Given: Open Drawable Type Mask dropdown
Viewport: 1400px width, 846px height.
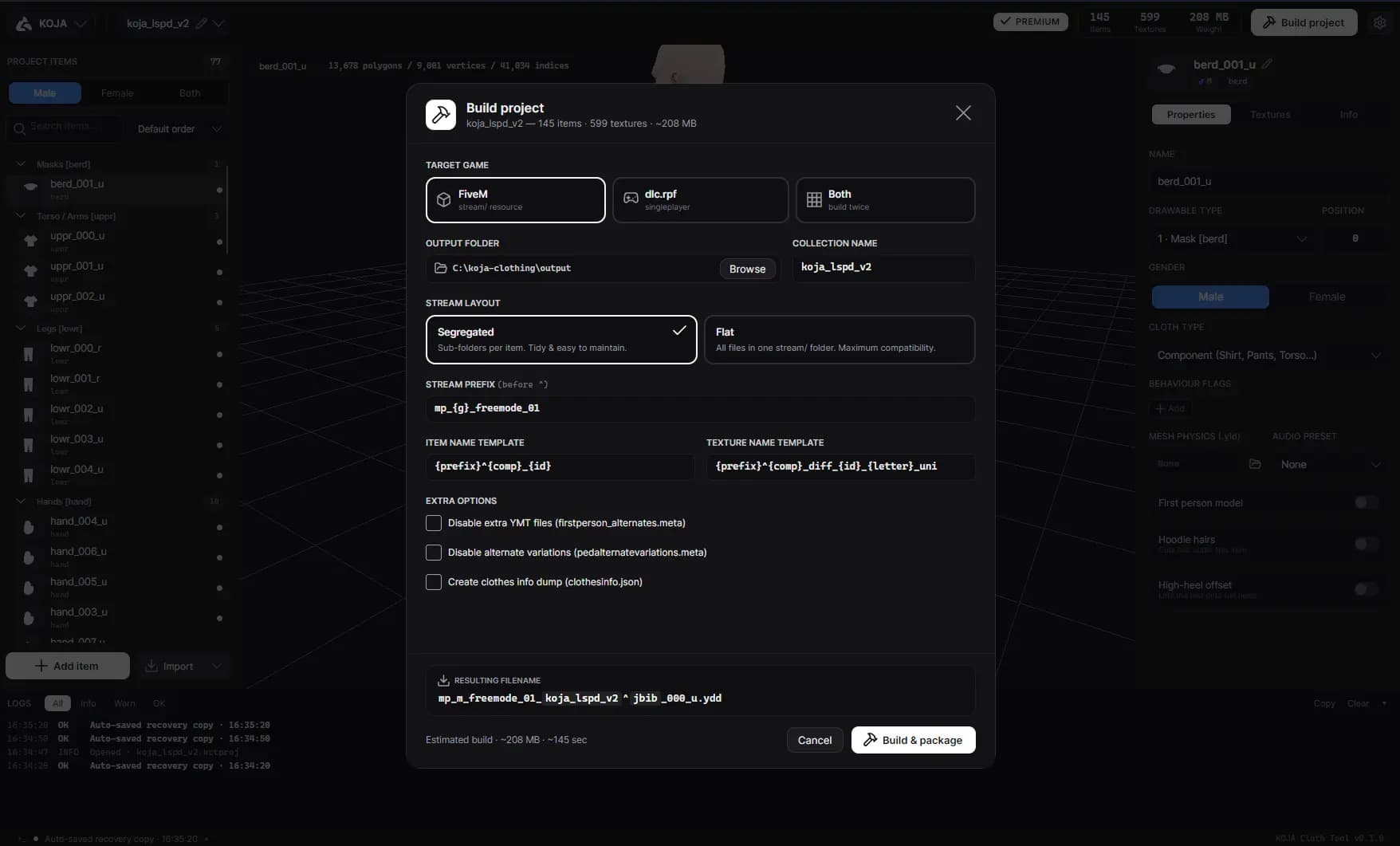Looking at the screenshot, I should [x=1231, y=238].
